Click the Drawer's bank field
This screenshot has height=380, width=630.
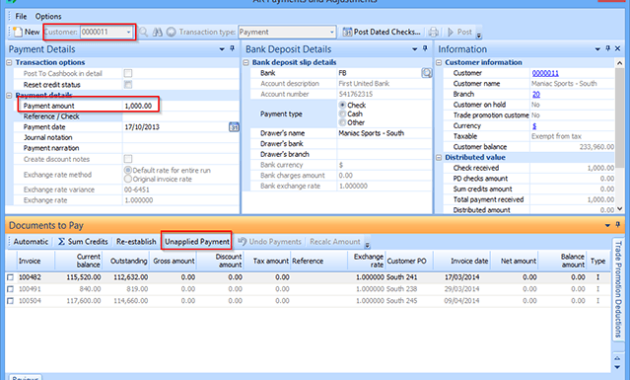click(x=385, y=144)
